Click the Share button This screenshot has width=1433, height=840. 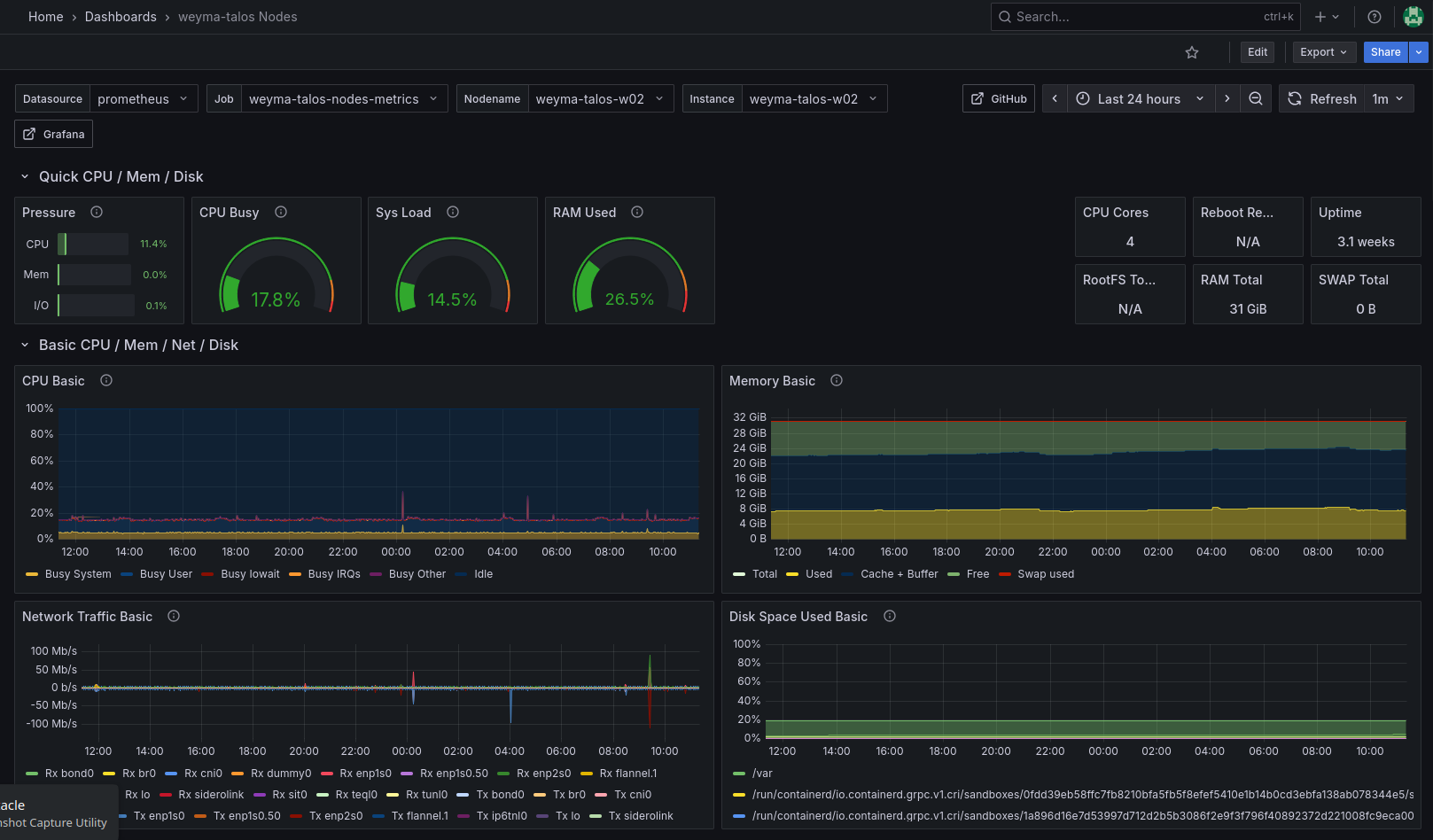pos(1384,52)
